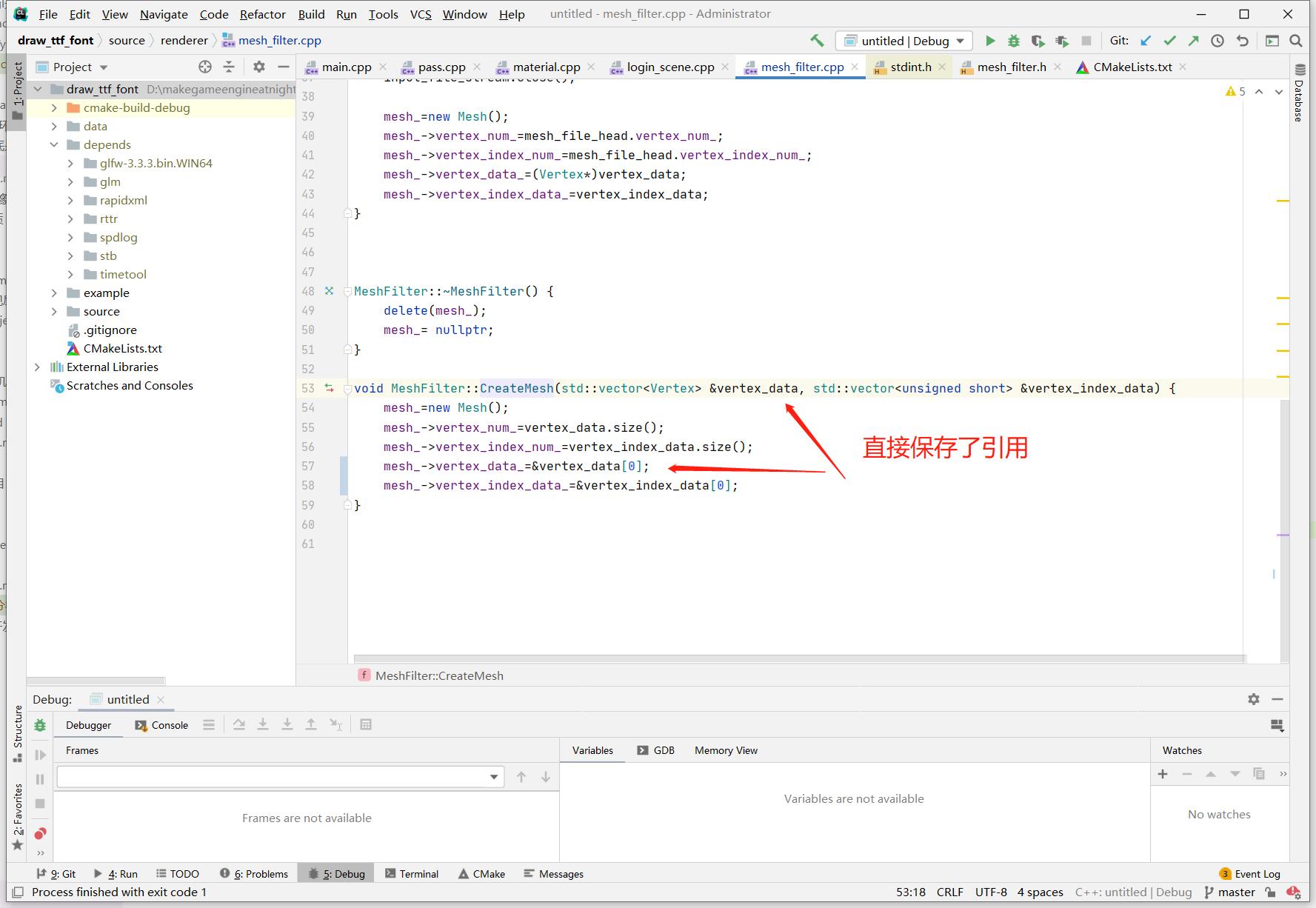This screenshot has height=908, width=1316.
Task: Open Problems tool window
Action: (x=254, y=874)
